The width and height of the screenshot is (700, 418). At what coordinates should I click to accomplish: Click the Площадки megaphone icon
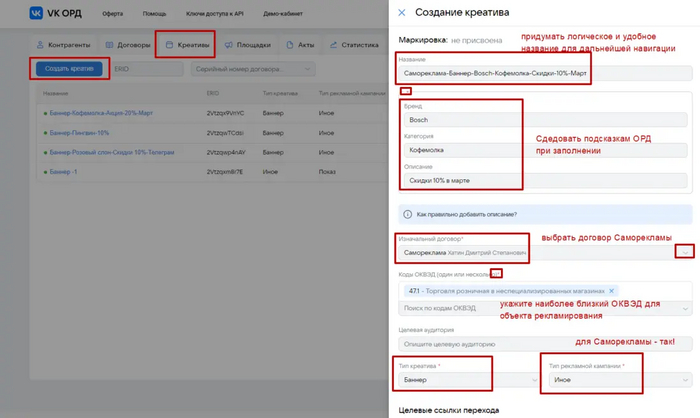[x=229, y=45]
